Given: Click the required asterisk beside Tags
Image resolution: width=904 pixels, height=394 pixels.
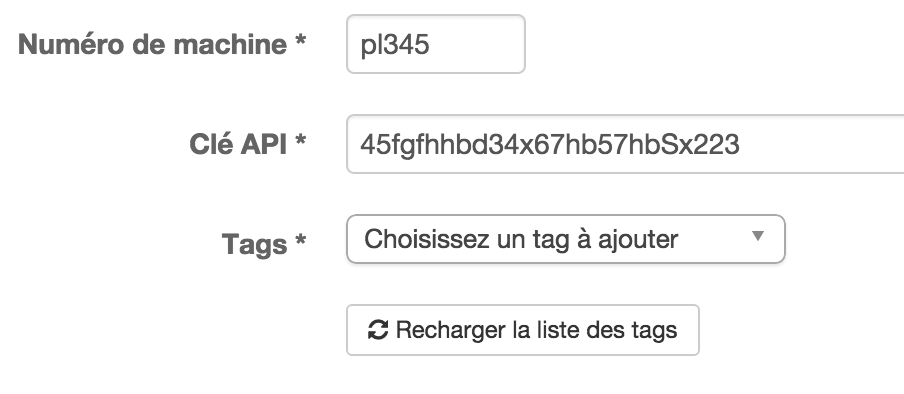Looking at the screenshot, I should pyautogui.click(x=300, y=241).
